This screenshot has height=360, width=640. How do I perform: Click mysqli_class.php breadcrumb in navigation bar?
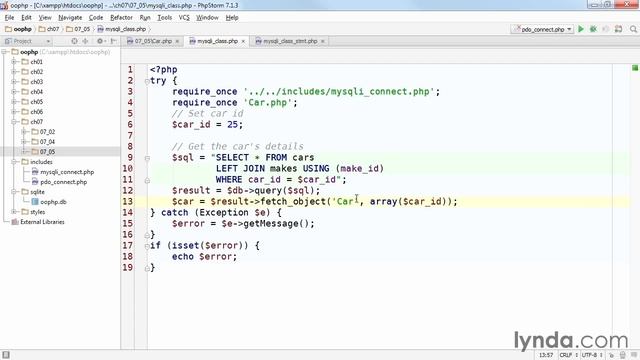[122, 29]
